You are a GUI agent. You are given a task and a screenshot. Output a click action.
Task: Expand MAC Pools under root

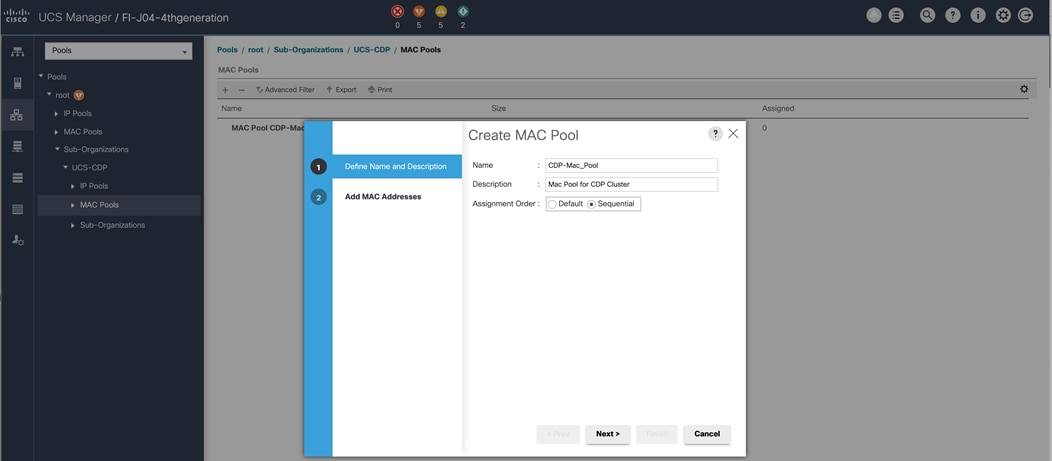tap(57, 132)
